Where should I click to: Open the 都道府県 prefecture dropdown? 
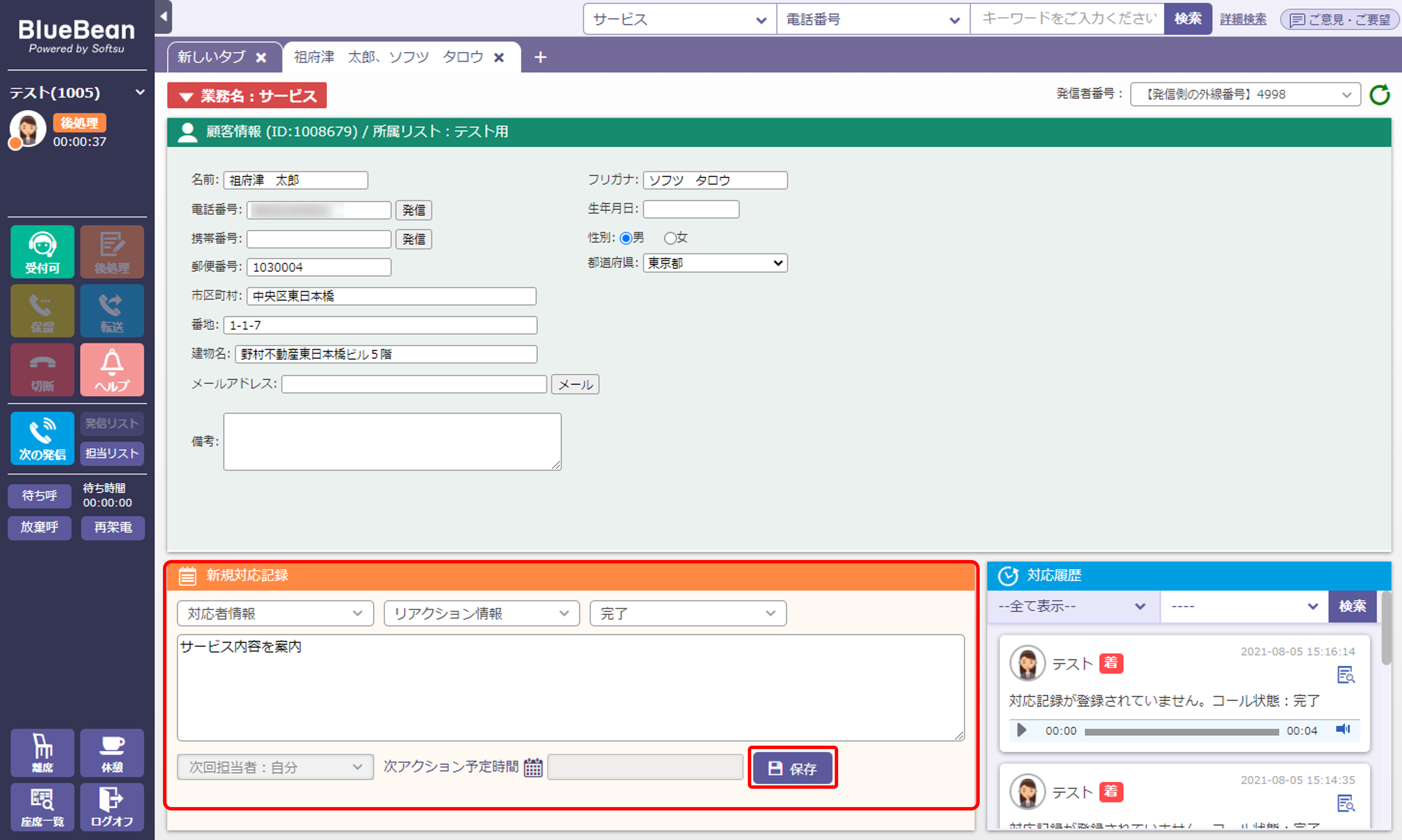pyautogui.click(x=714, y=263)
